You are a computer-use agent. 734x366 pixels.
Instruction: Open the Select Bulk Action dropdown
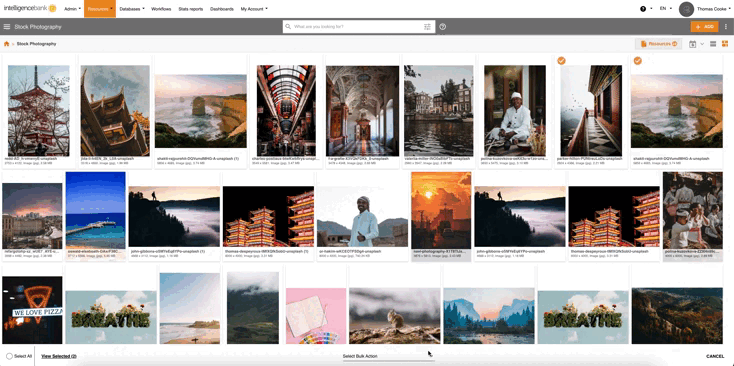point(388,357)
